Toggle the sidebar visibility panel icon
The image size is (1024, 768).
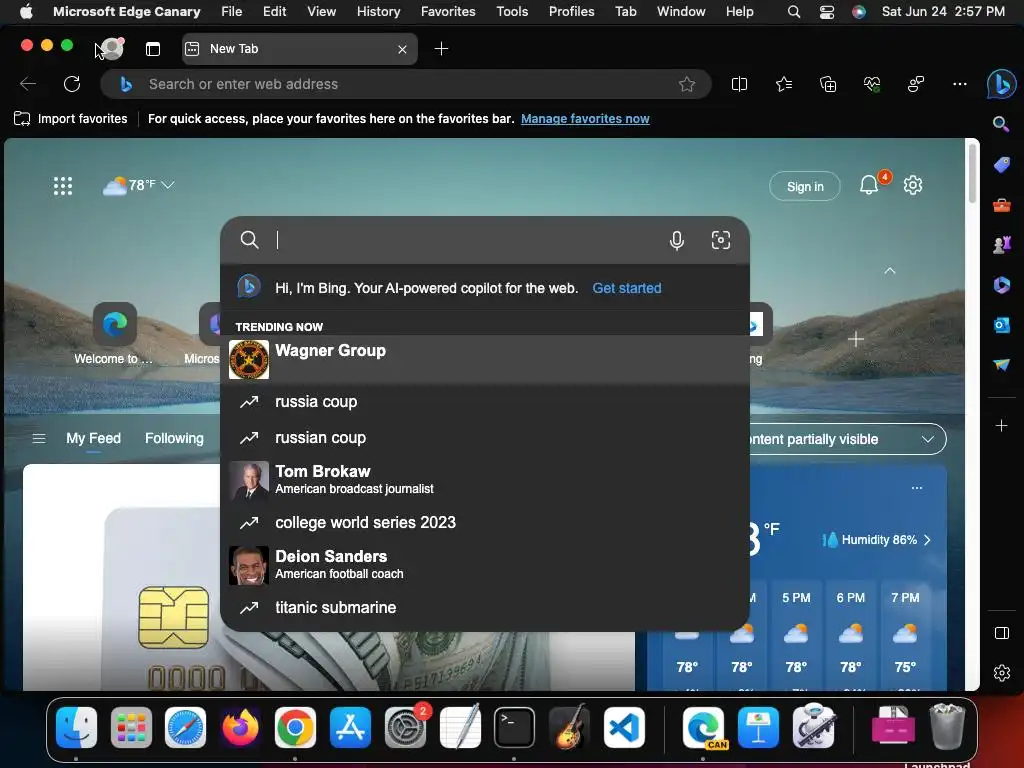tap(1002, 633)
